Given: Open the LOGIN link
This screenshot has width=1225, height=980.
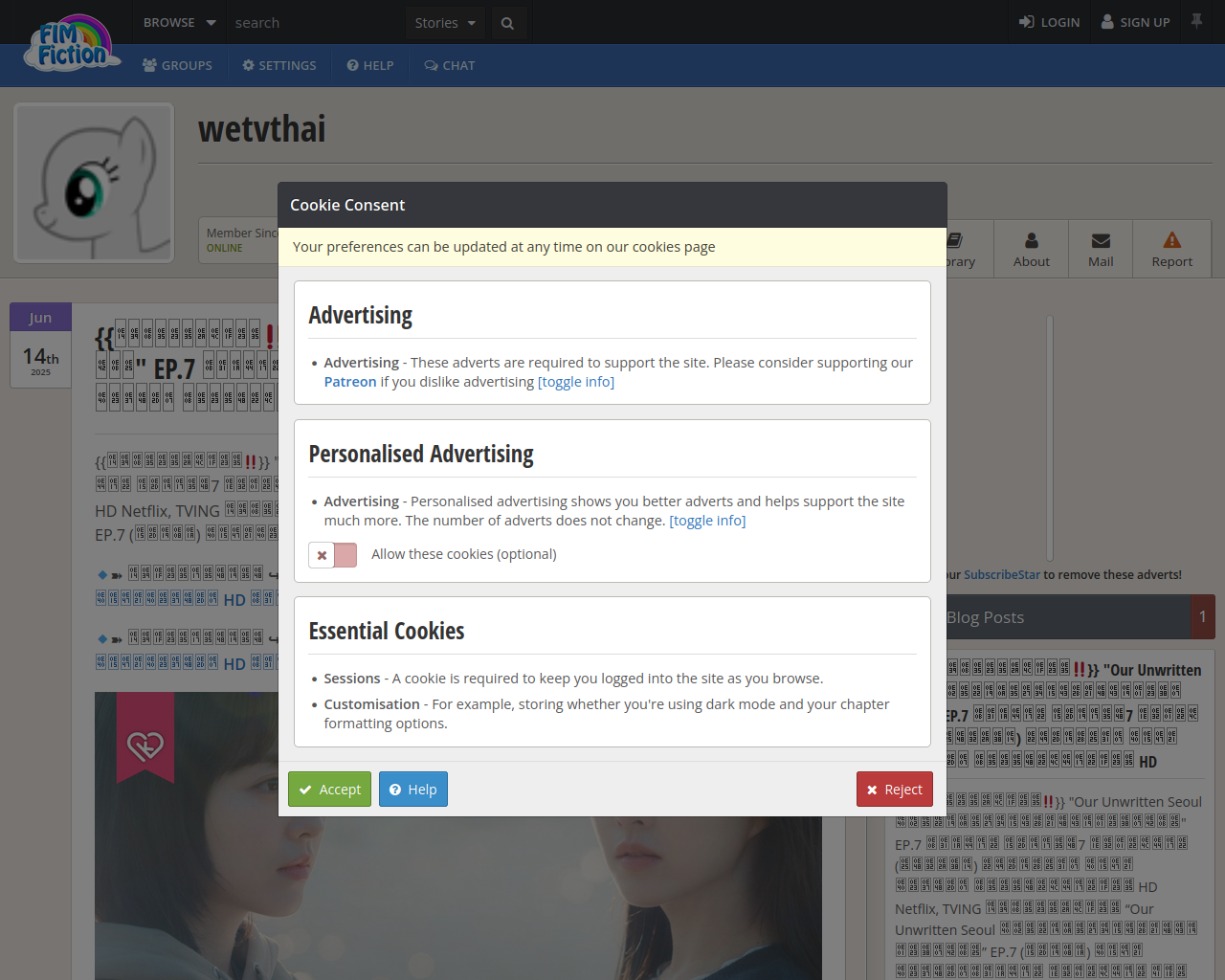Looking at the screenshot, I should point(1049,22).
